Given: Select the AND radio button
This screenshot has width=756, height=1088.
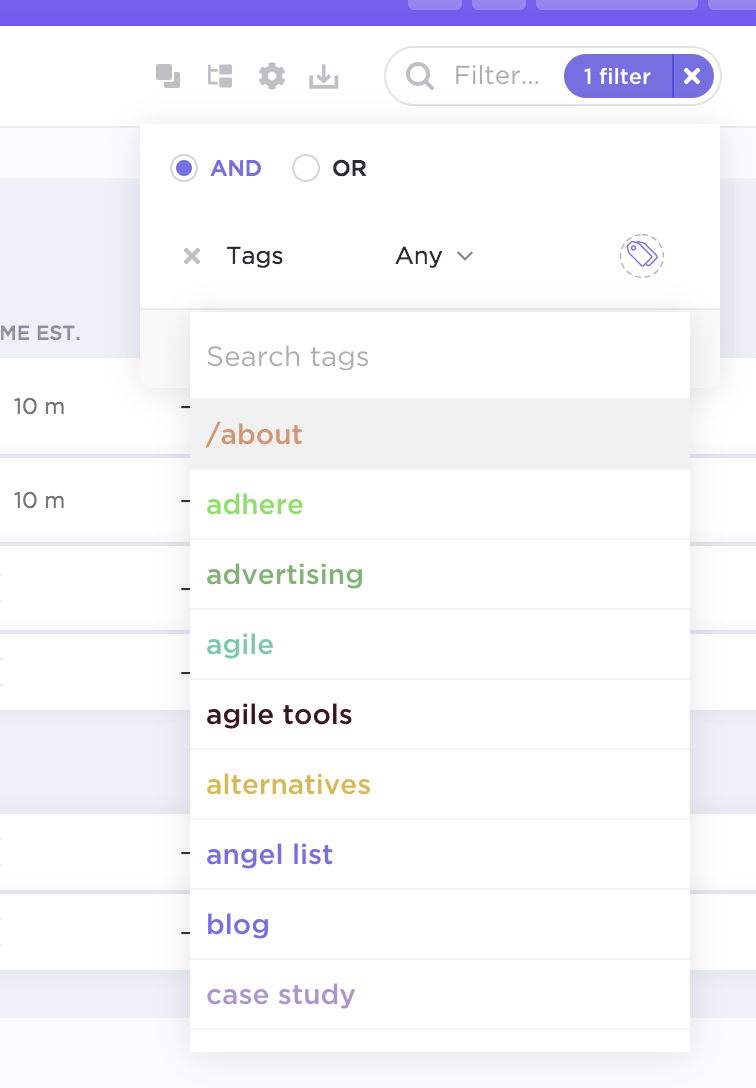Looking at the screenshot, I should [x=183, y=168].
